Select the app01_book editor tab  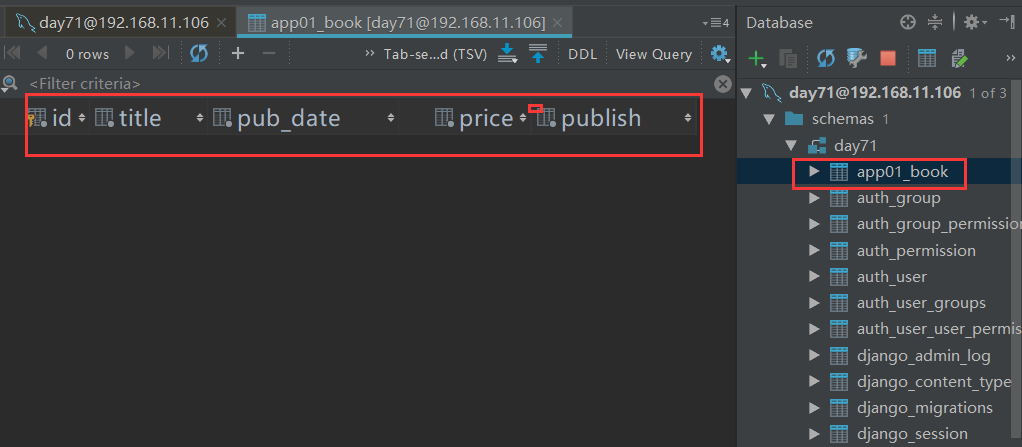click(398, 21)
